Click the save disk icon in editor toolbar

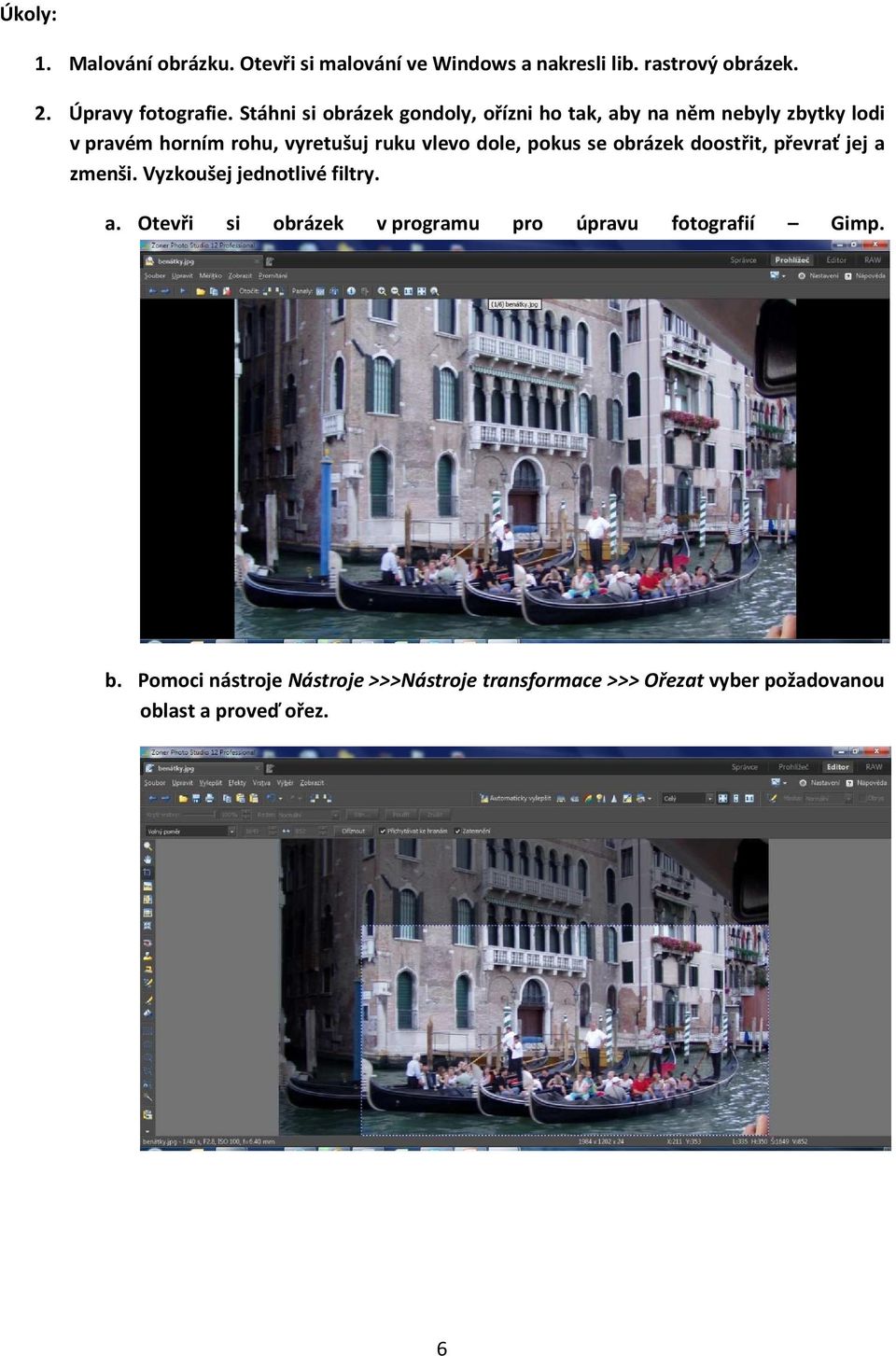pos(196,798)
